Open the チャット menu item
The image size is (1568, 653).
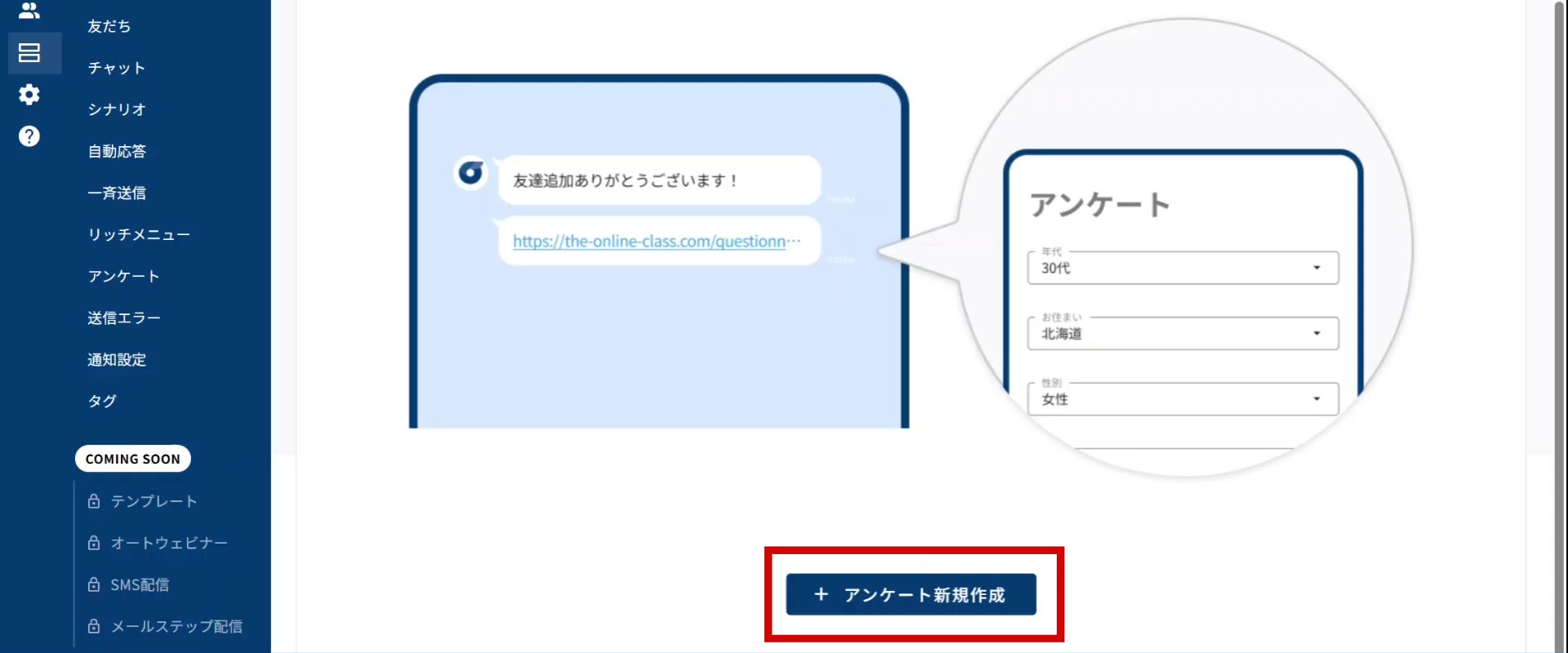click(x=116, y=68)
